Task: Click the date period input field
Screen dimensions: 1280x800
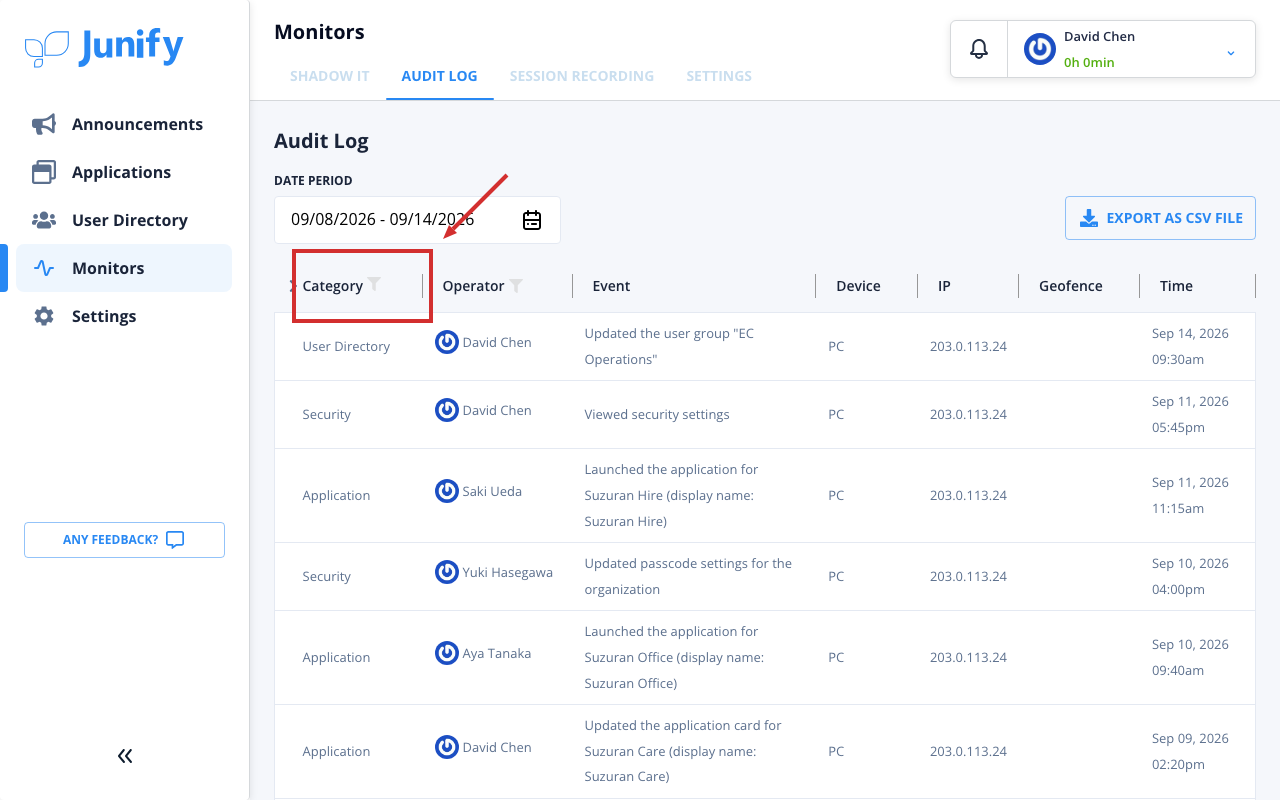Action: (417, 220)
